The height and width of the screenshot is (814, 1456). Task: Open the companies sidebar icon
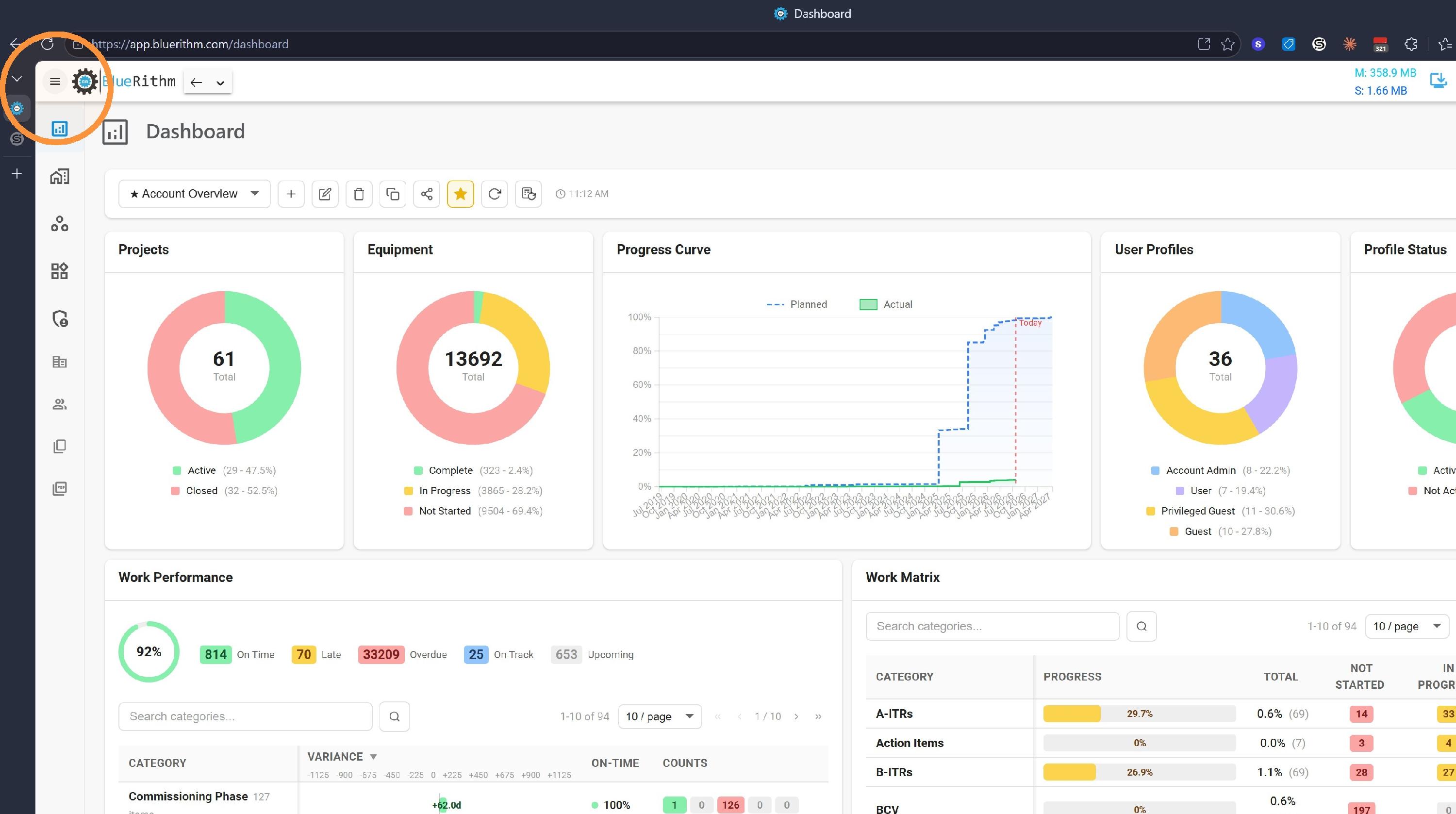59,362
